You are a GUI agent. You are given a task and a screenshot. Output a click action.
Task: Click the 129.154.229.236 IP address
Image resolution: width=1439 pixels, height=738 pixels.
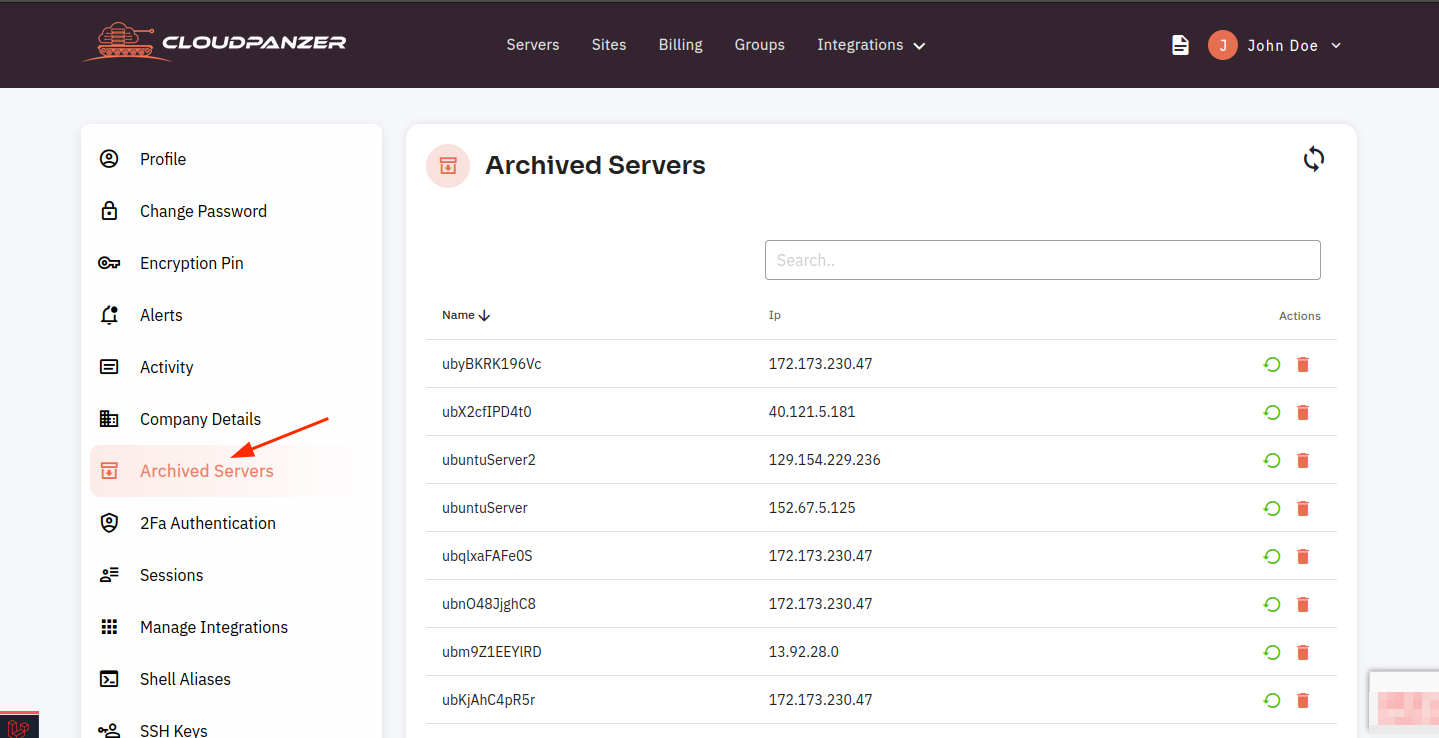click(825, 460)
